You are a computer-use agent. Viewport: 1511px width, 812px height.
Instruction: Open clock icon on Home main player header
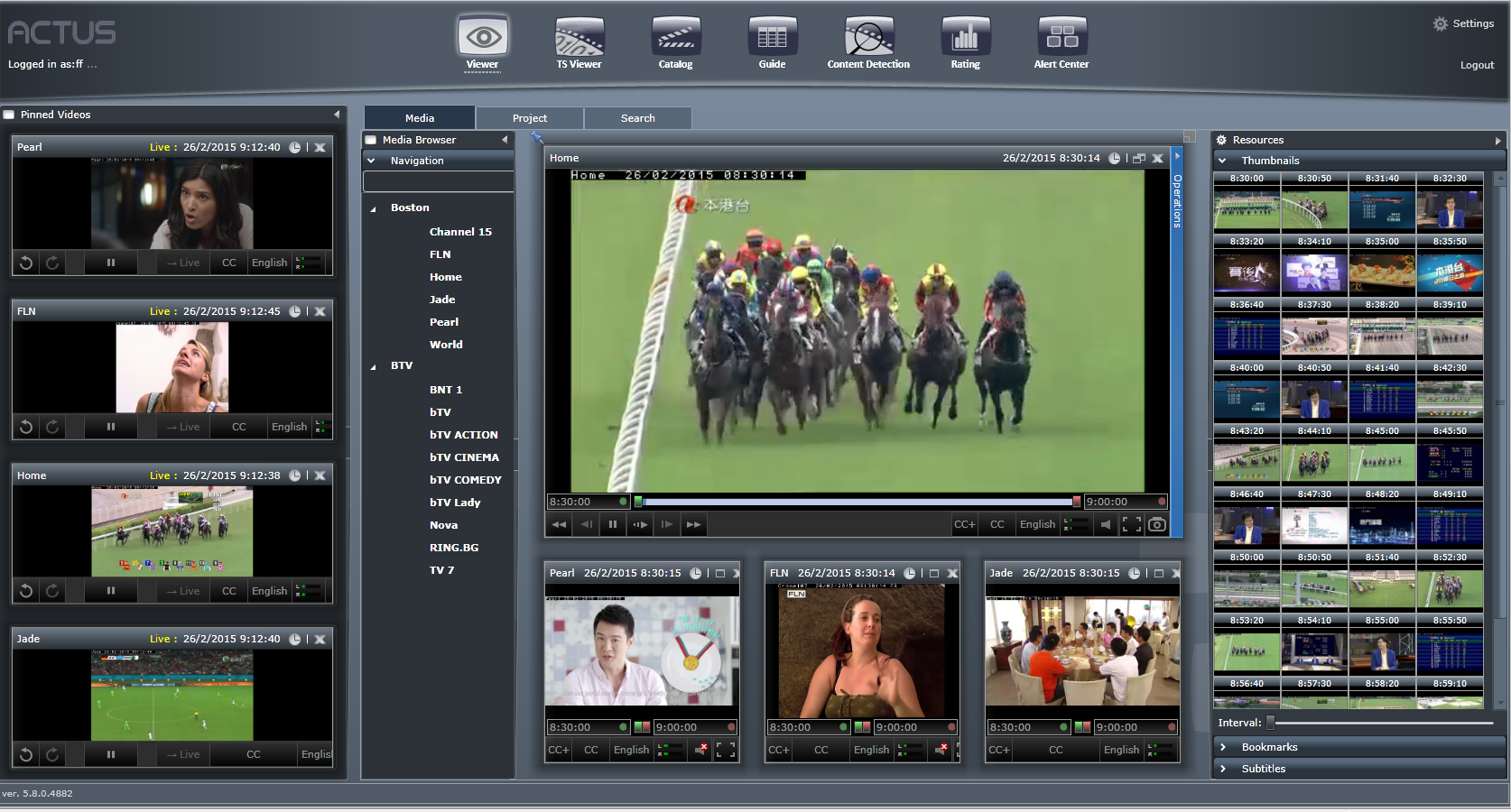(1115, 158)
